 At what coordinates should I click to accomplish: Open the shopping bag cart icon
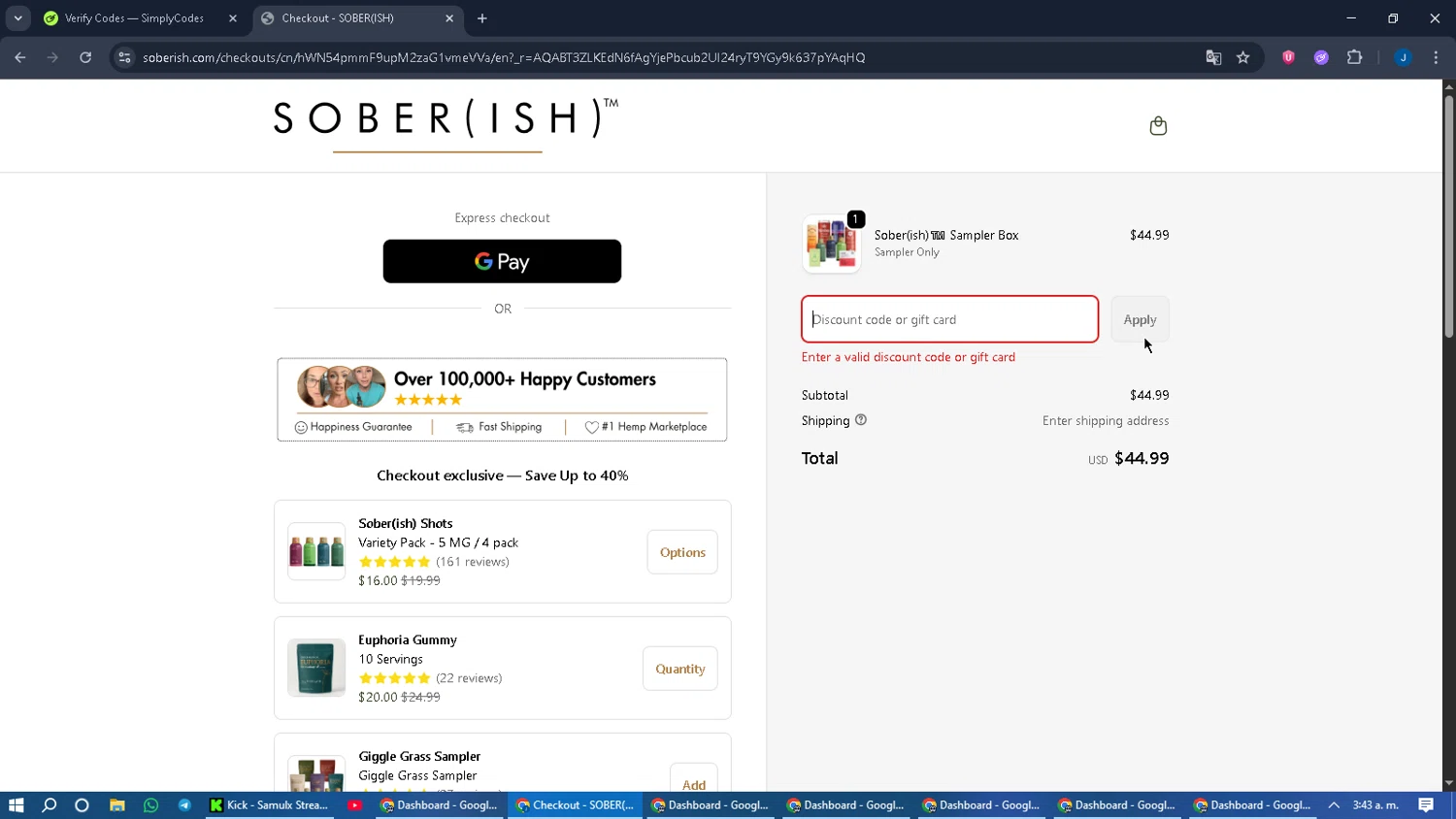click(1157, 126)
